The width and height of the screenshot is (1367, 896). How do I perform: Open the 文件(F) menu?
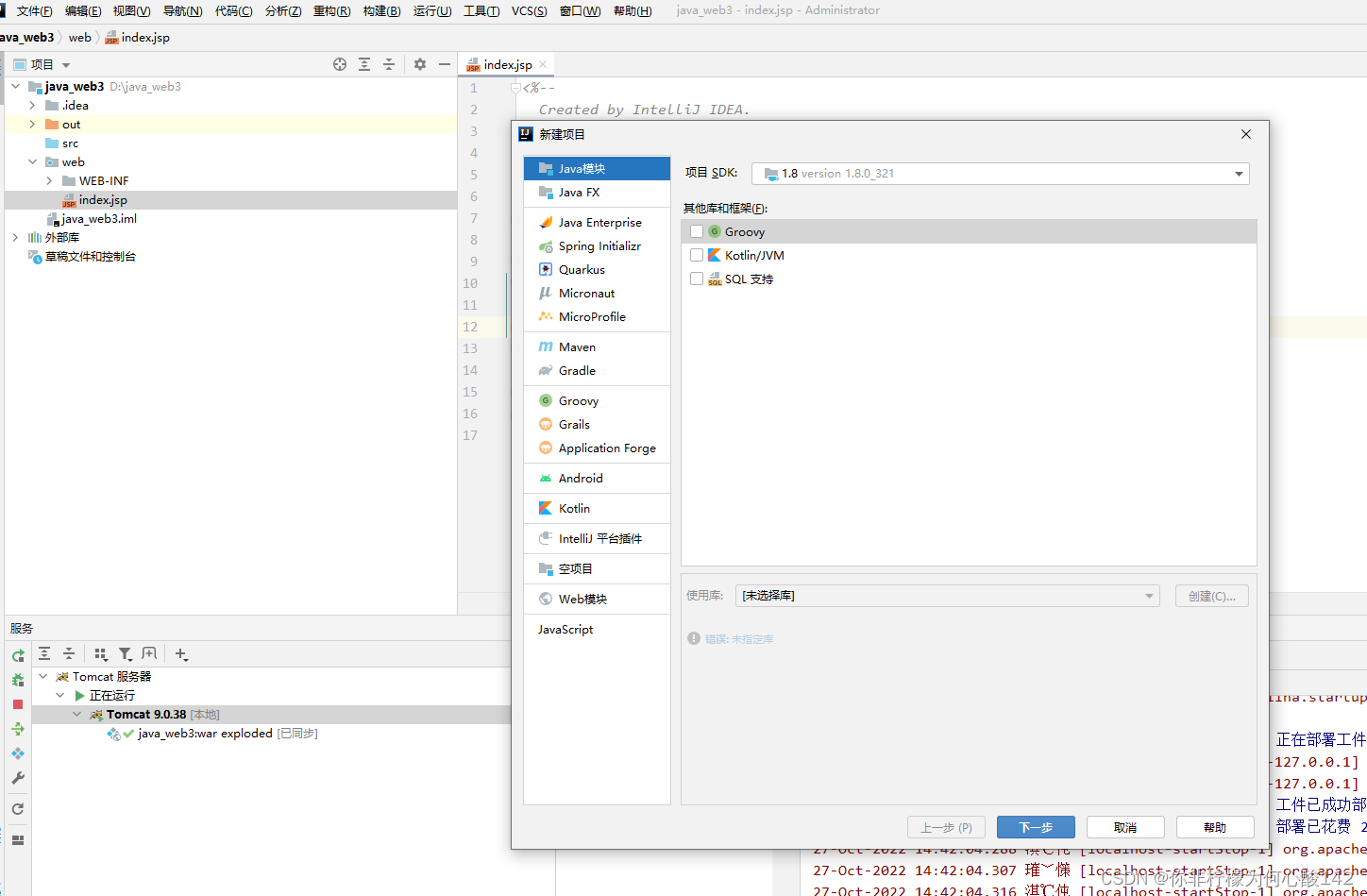click(x=35, y=10)
